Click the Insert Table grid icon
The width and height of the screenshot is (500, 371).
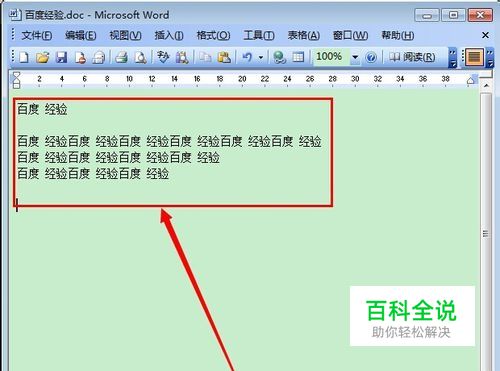[x=298, y=57]
